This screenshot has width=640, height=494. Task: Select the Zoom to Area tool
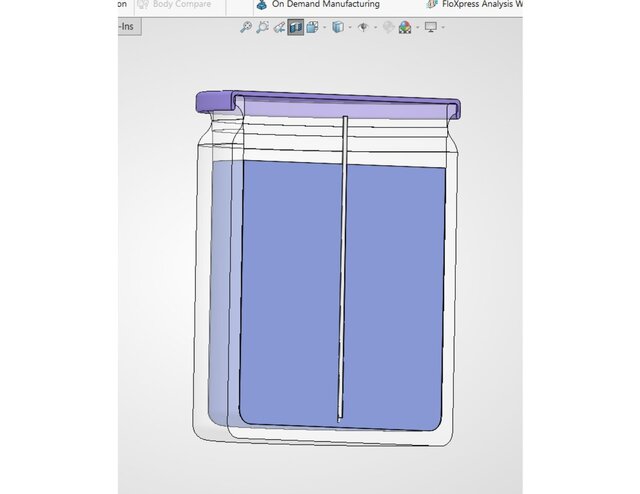coord(263,27)
